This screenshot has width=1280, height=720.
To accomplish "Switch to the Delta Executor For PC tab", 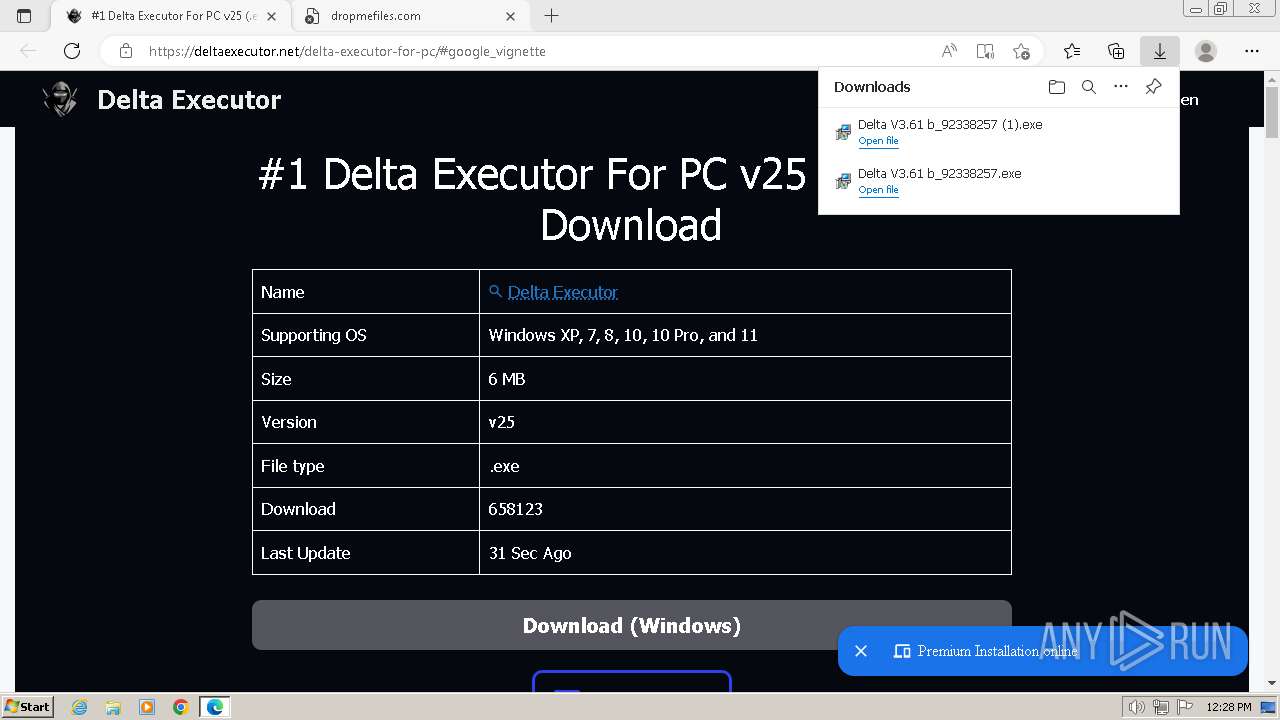I will tap(172, 16).
